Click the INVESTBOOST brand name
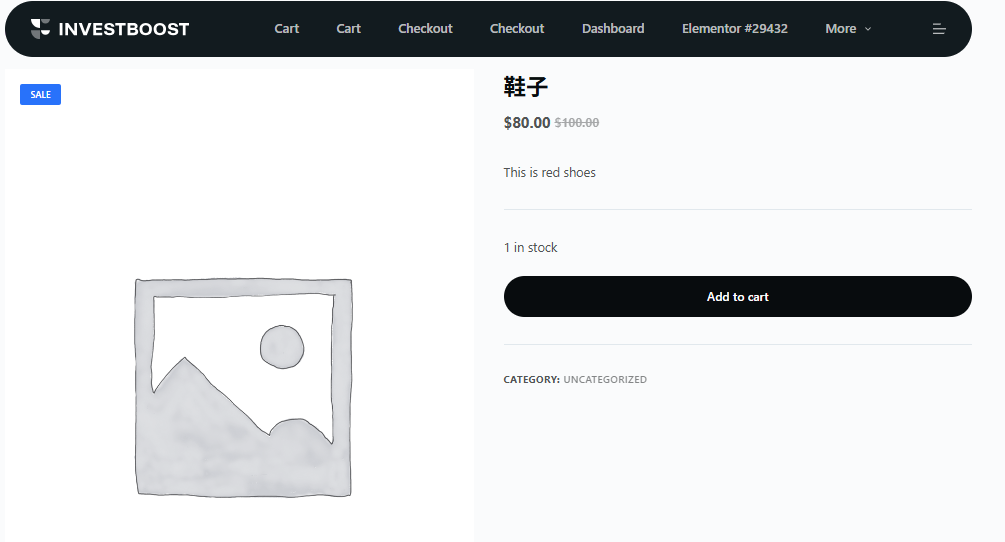Viewport: 1005px width, 542px height. [x=123, y=29]
